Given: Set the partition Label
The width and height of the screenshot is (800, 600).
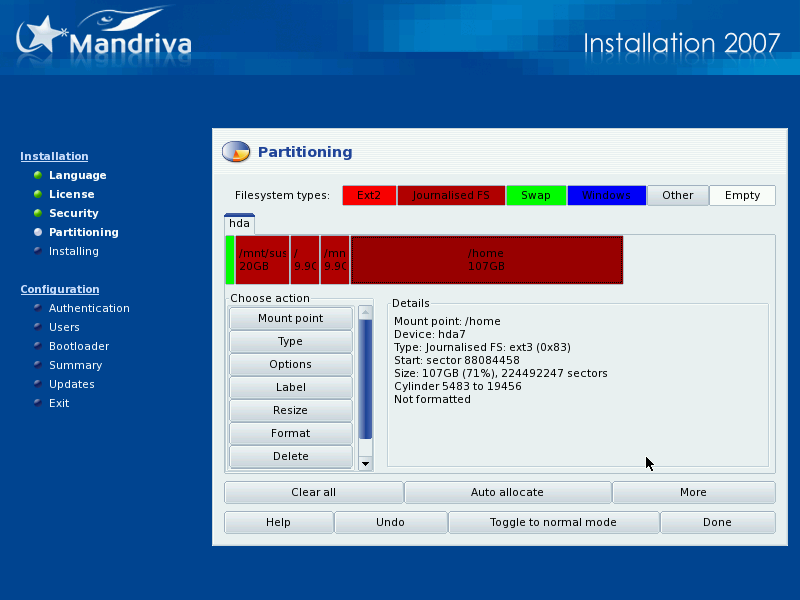Looking at the screenshot, I should point(291,387).
